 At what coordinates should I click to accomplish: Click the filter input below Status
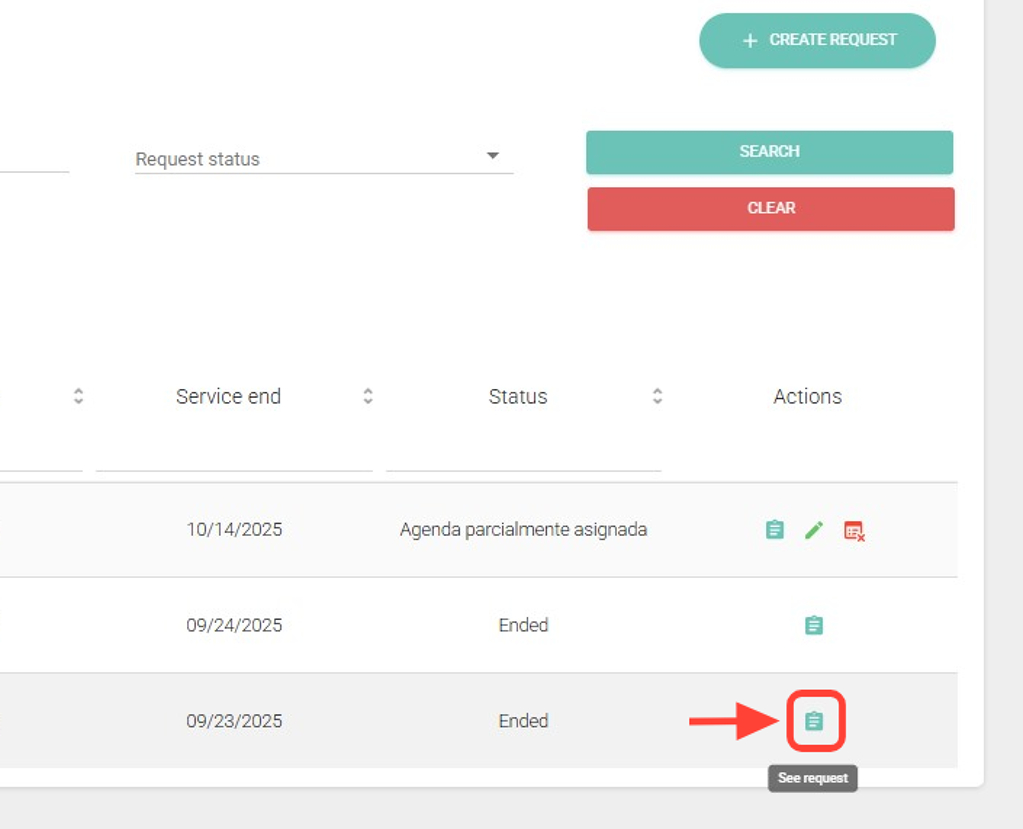tap(523, 457)
